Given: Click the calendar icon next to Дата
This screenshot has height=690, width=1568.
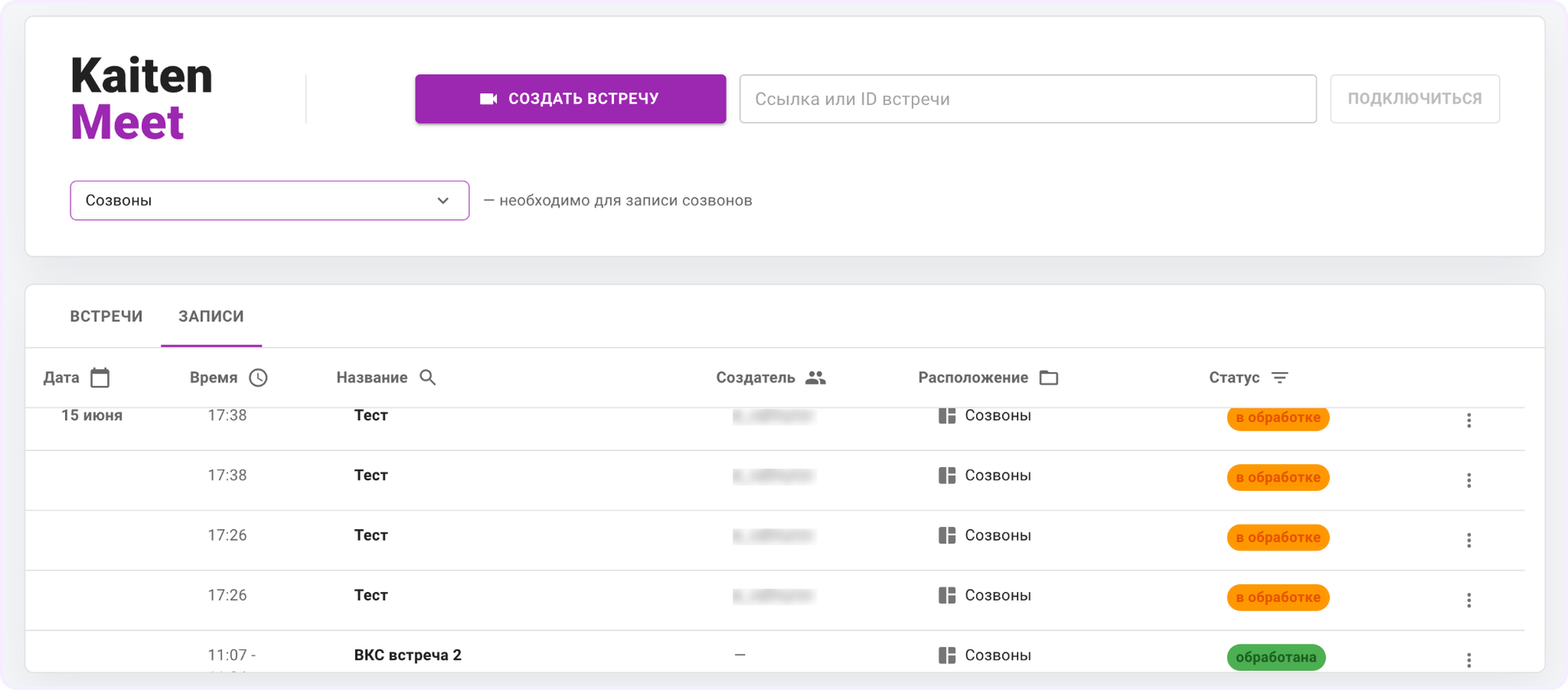Looking at the screenshot, I should (x=100, y=377).
